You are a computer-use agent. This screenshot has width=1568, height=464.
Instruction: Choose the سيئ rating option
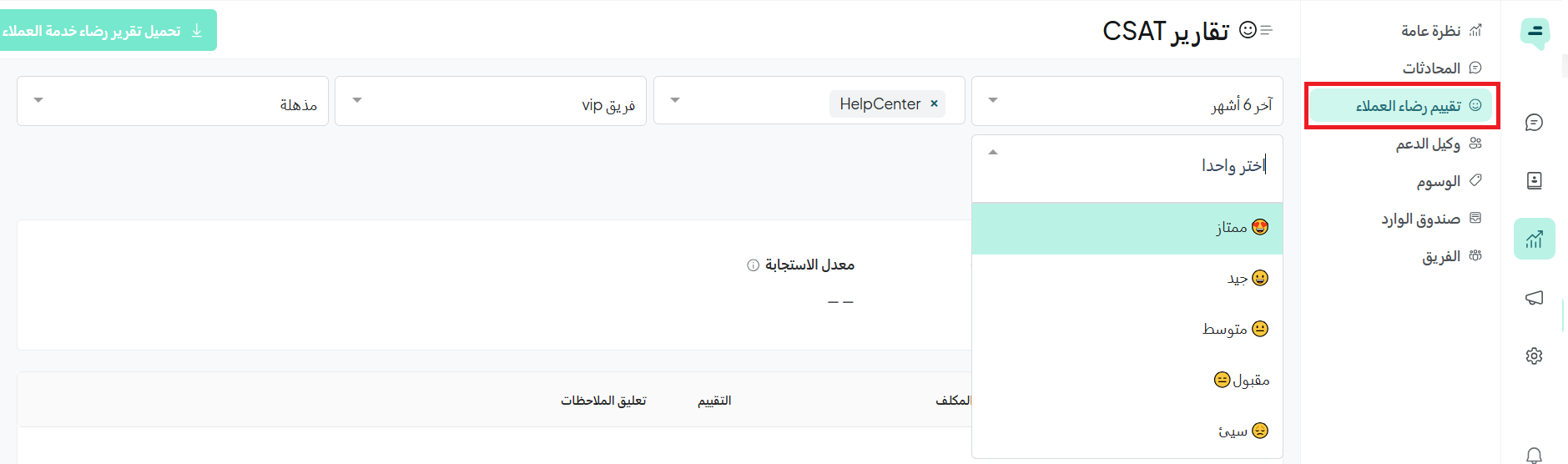(1127, 431)
